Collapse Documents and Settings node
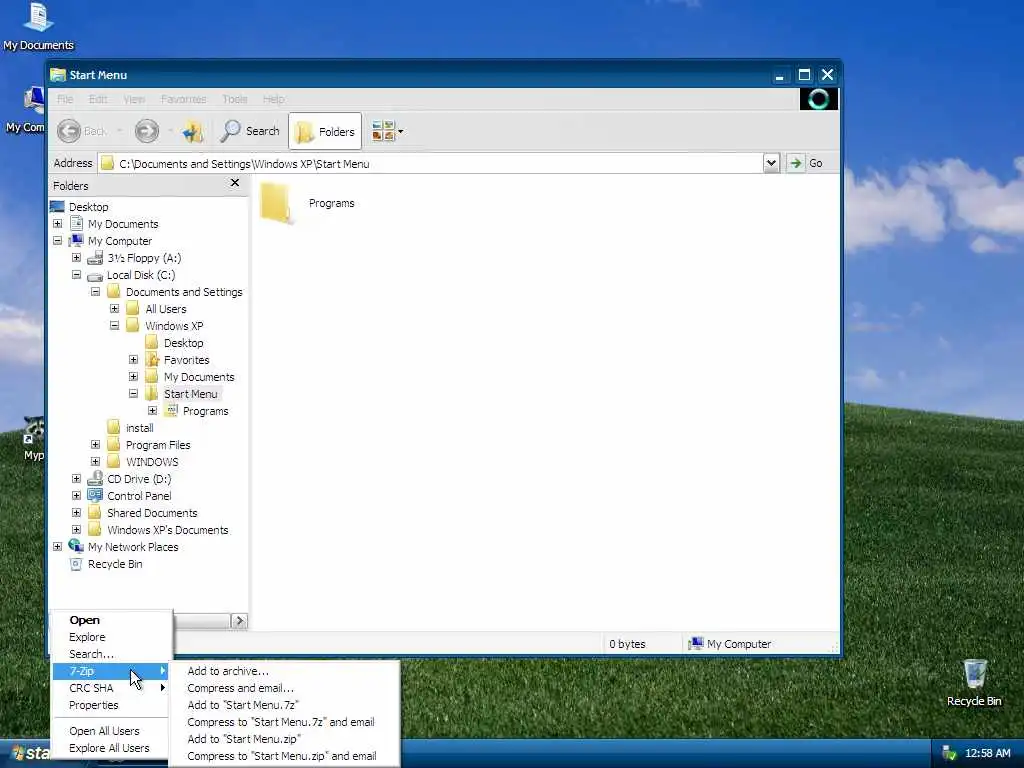Screen dimensions: 1024x768 point(95,292)
